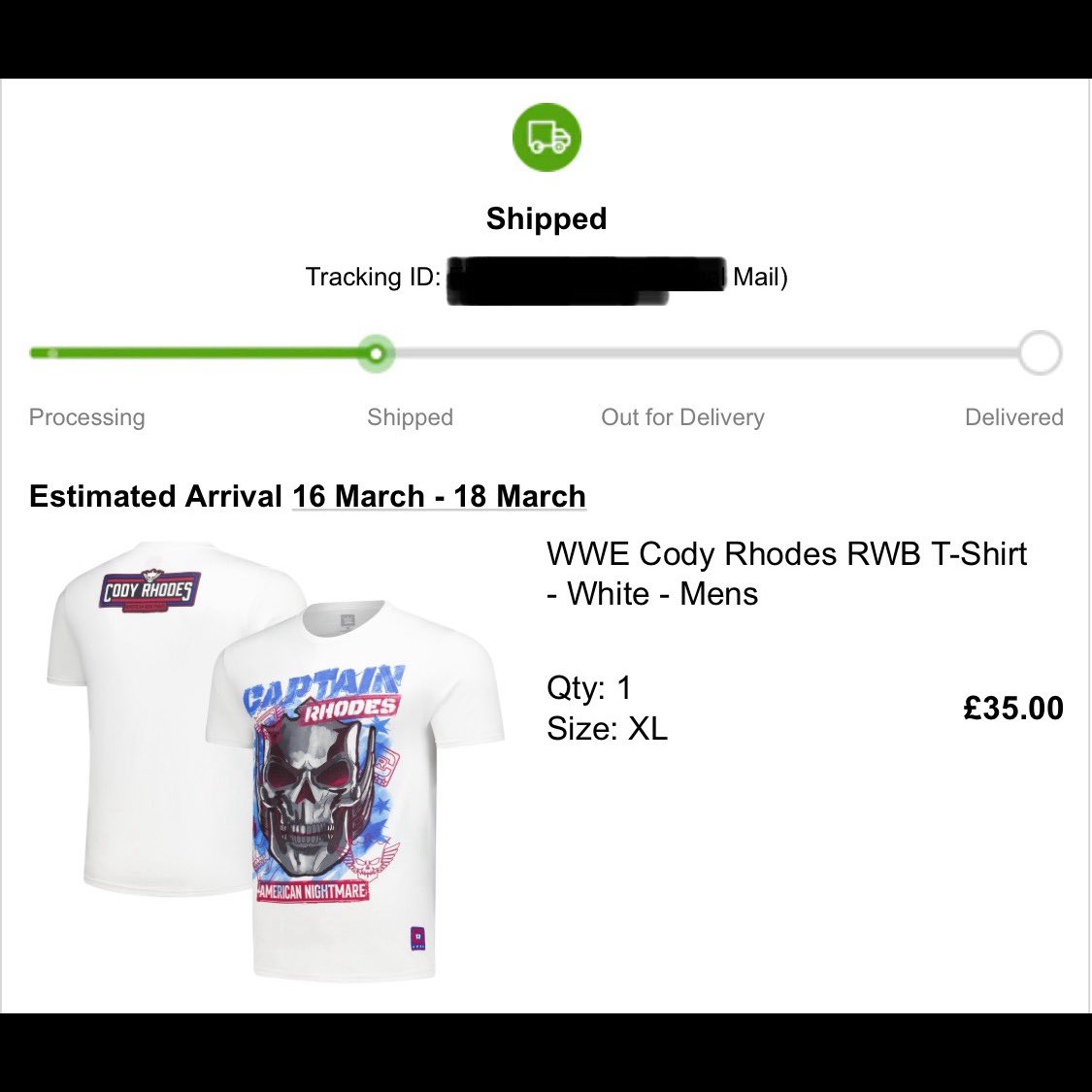Click the redacted tracking ID number
Viewport: 1092px width, 1092px height.
click(585, 280)
